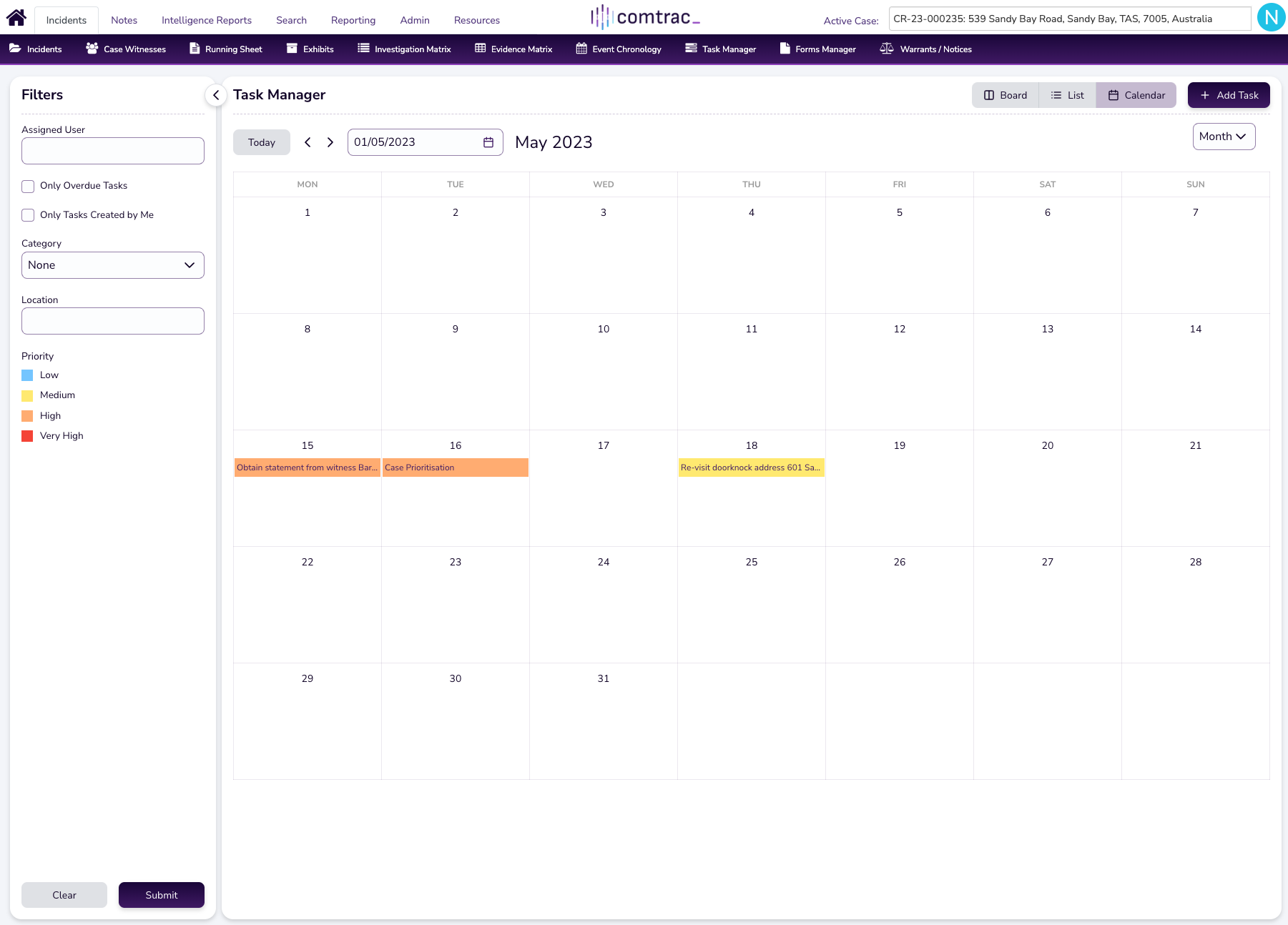Expand the Category dropdown

(x=113, y=265)
